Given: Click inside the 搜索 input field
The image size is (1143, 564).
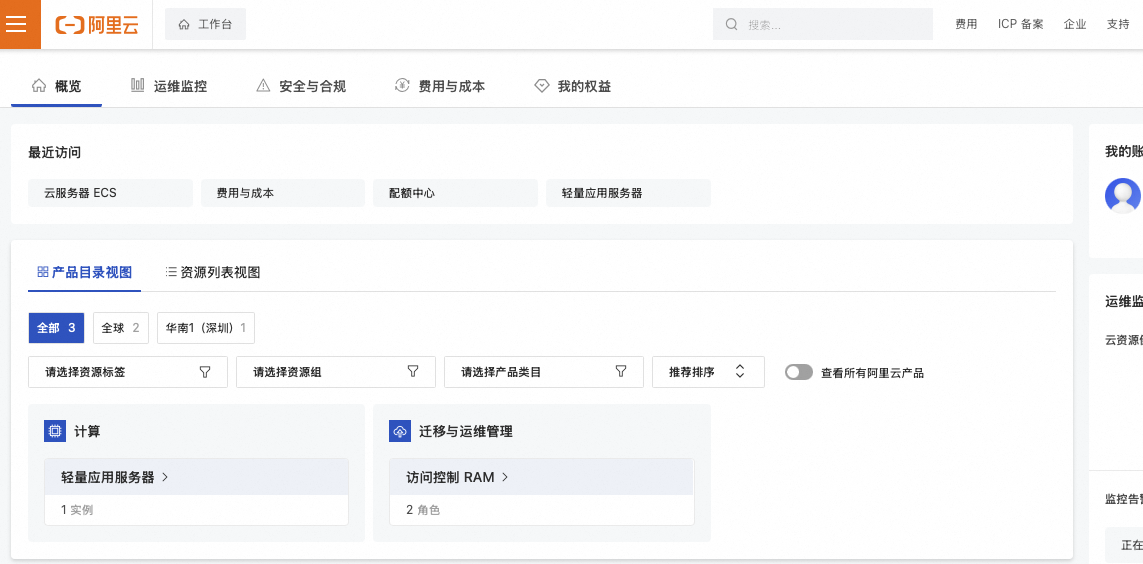Looking at the screenshot, I should click(x=823, y=24).
